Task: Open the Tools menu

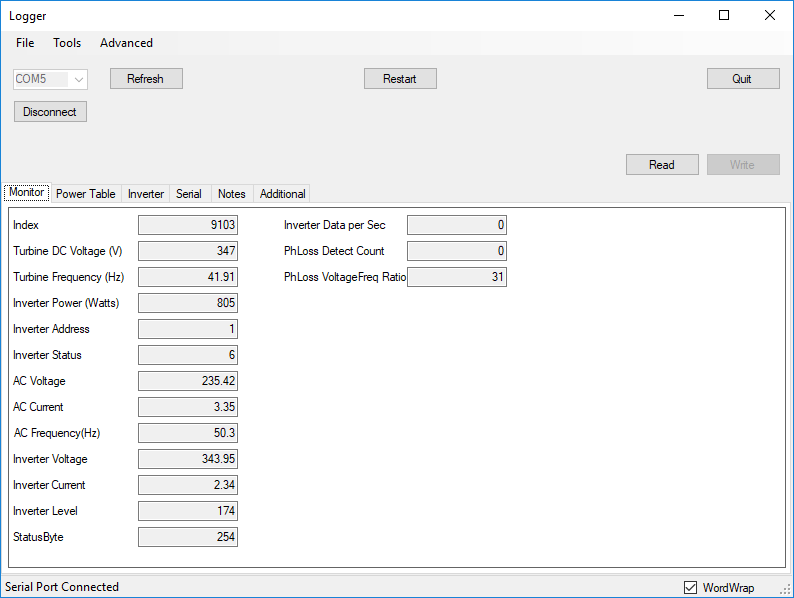Action: [x=67, y=43]
